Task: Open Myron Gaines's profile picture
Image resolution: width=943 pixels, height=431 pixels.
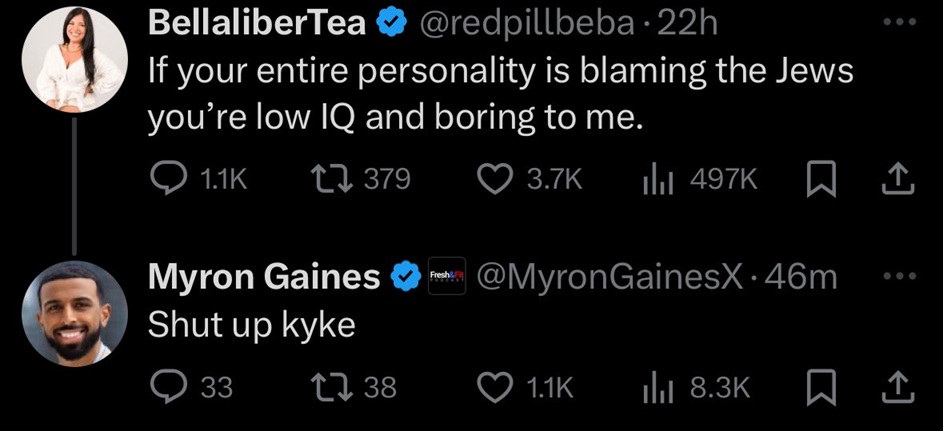Action: [x=75, y=314]
